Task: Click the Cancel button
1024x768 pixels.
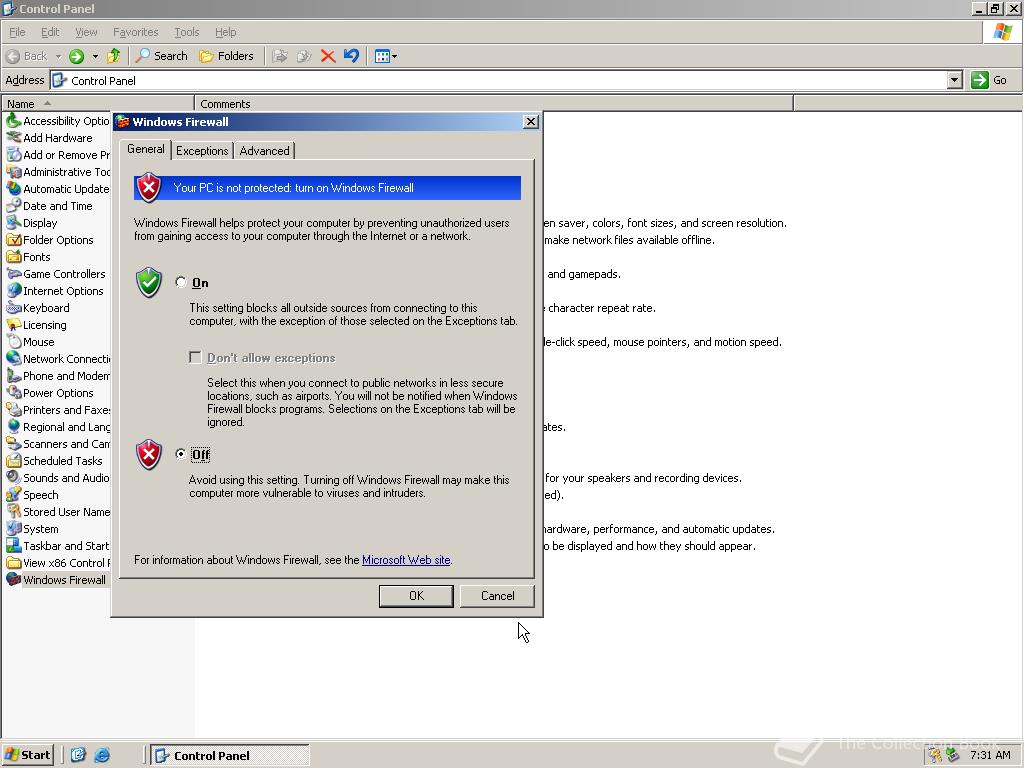Action: click(x=497, y=596)
